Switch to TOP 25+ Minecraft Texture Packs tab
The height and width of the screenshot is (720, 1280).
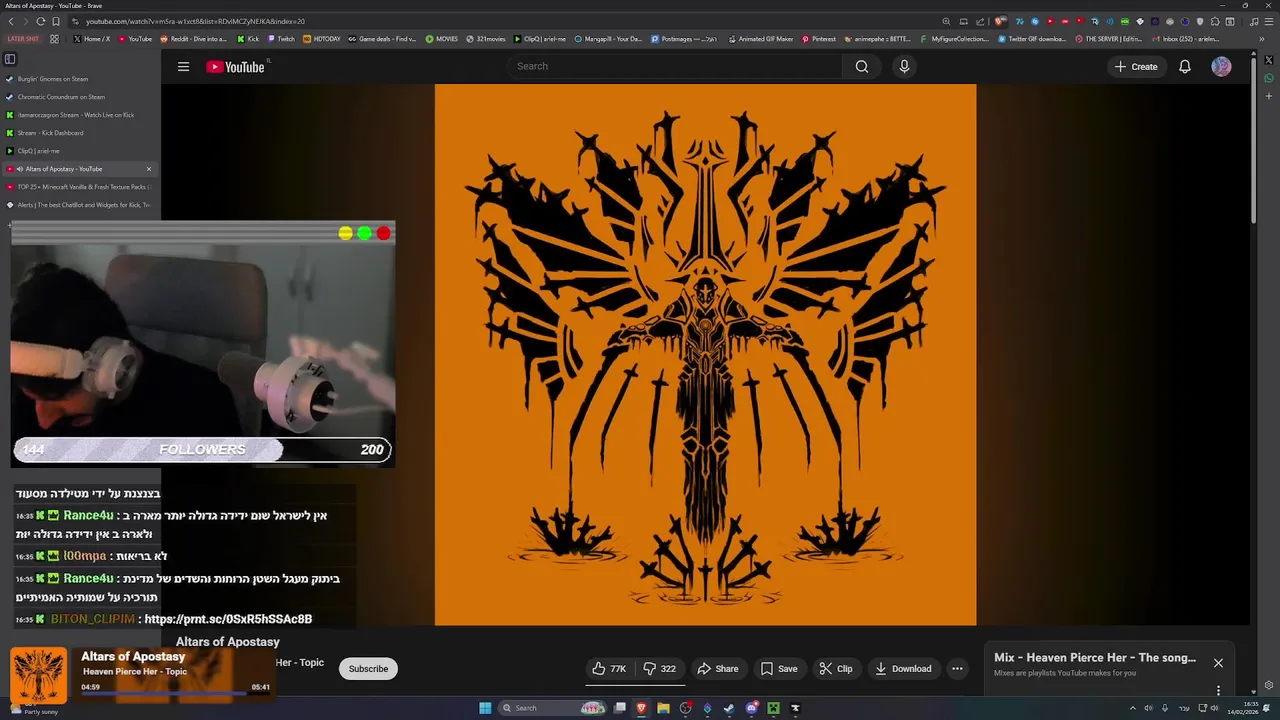point(80,187)
